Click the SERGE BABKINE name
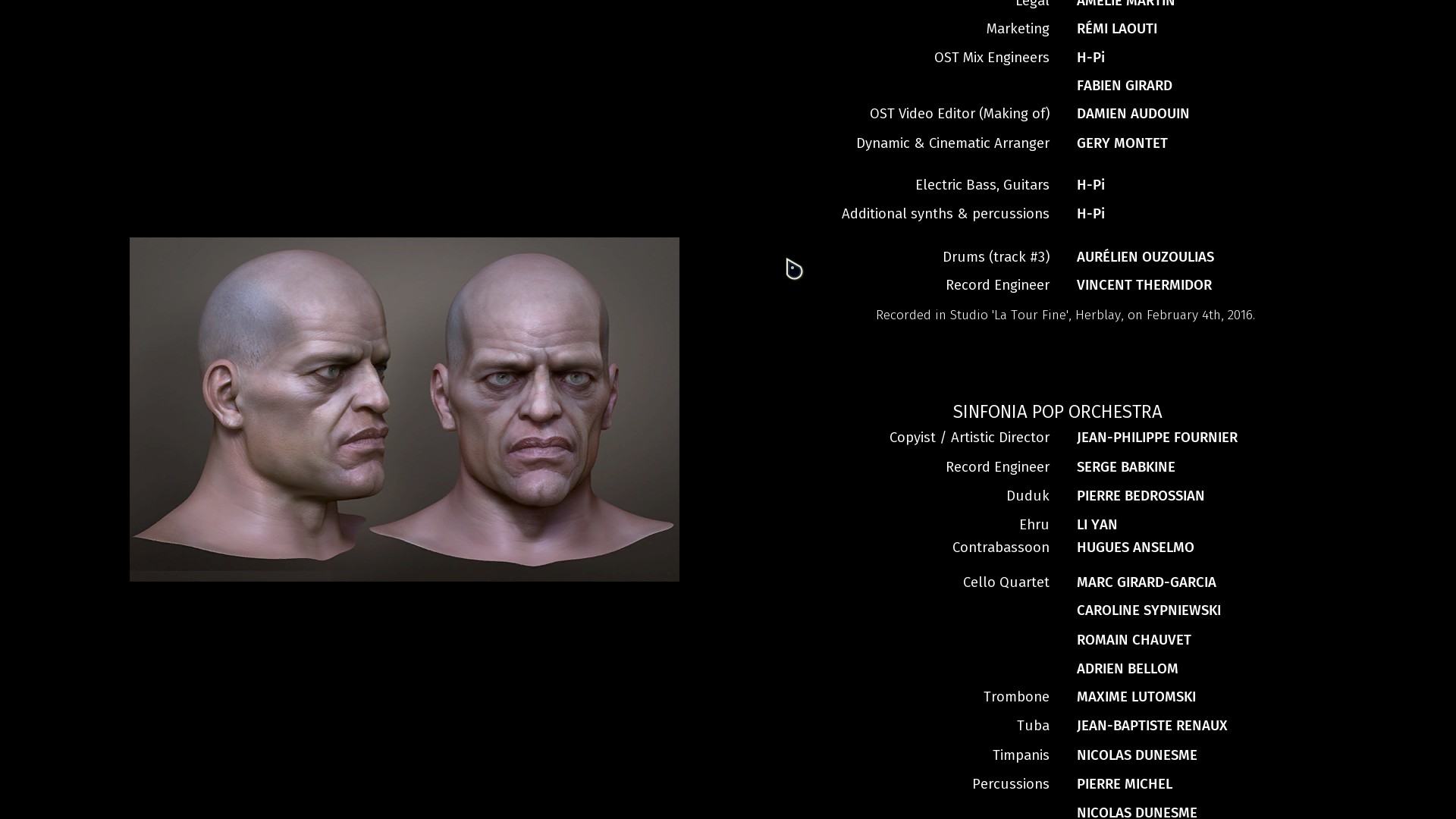Image resolution: width=1456 pixels, height=819 pixels. (x=1125, y=467)
